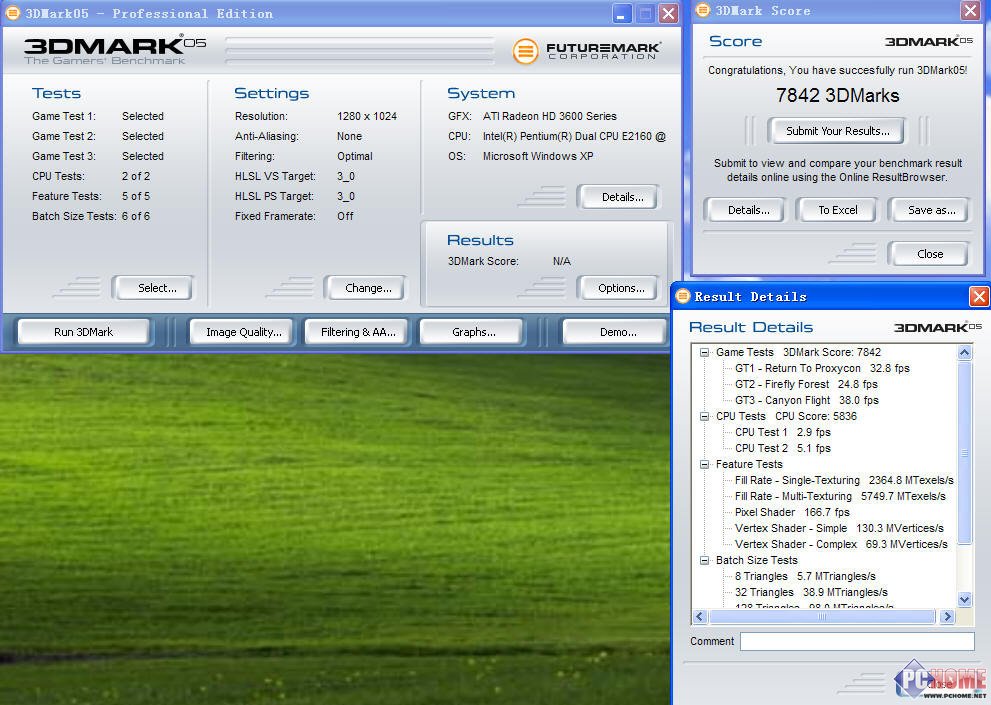Open Filtering & AA tool
This screenshot has width=991, height=705.
[x=358, y=332]
